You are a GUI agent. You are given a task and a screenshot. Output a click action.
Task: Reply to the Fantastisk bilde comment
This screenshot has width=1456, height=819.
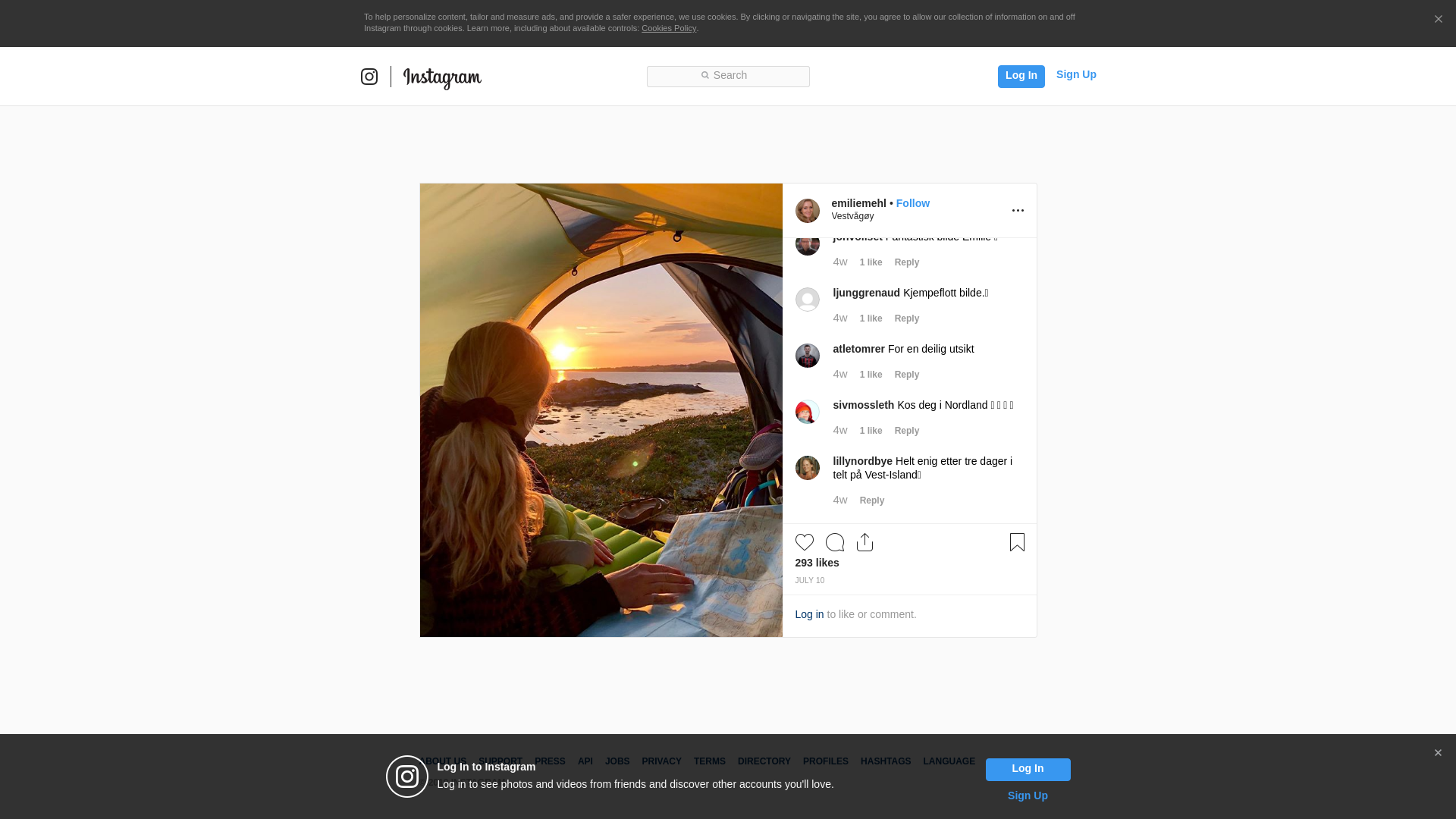click(906, 262)
